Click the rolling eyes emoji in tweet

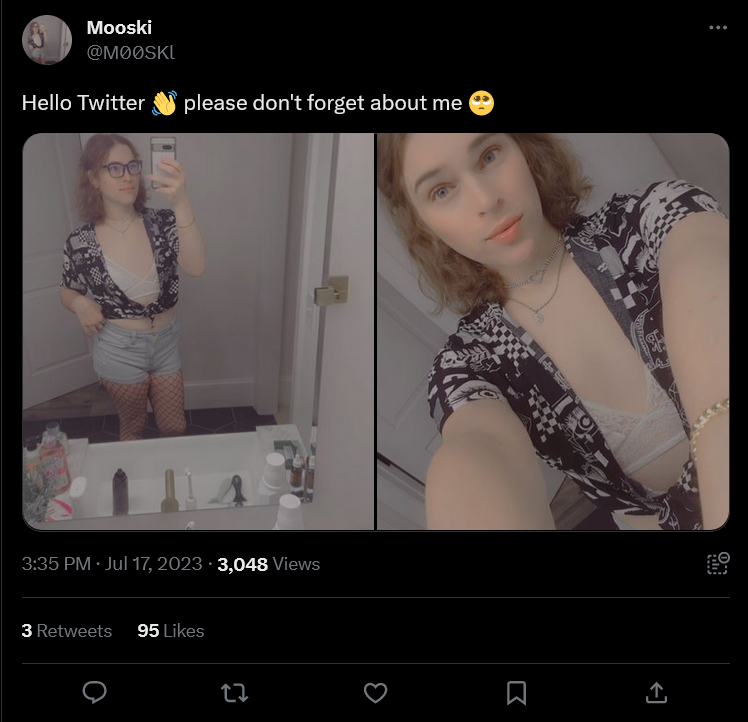coord(481,103)
